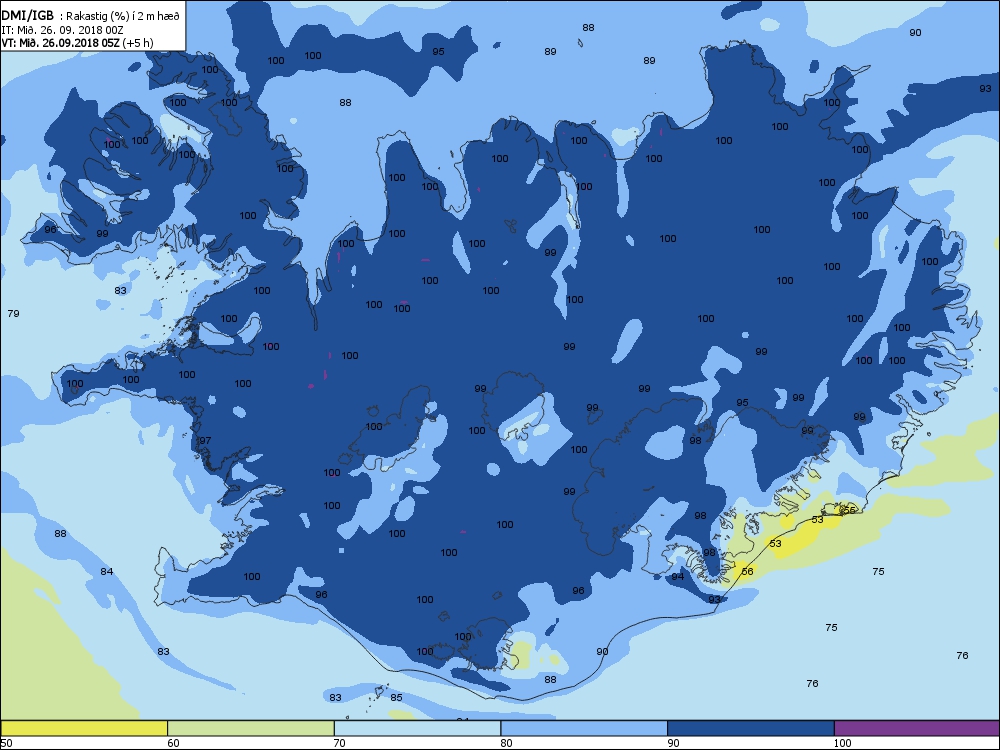The height and width of the screenshot is (750, 1000).
Task: Click the yellow 50–60 legend swatch
Action: [84, 728]
